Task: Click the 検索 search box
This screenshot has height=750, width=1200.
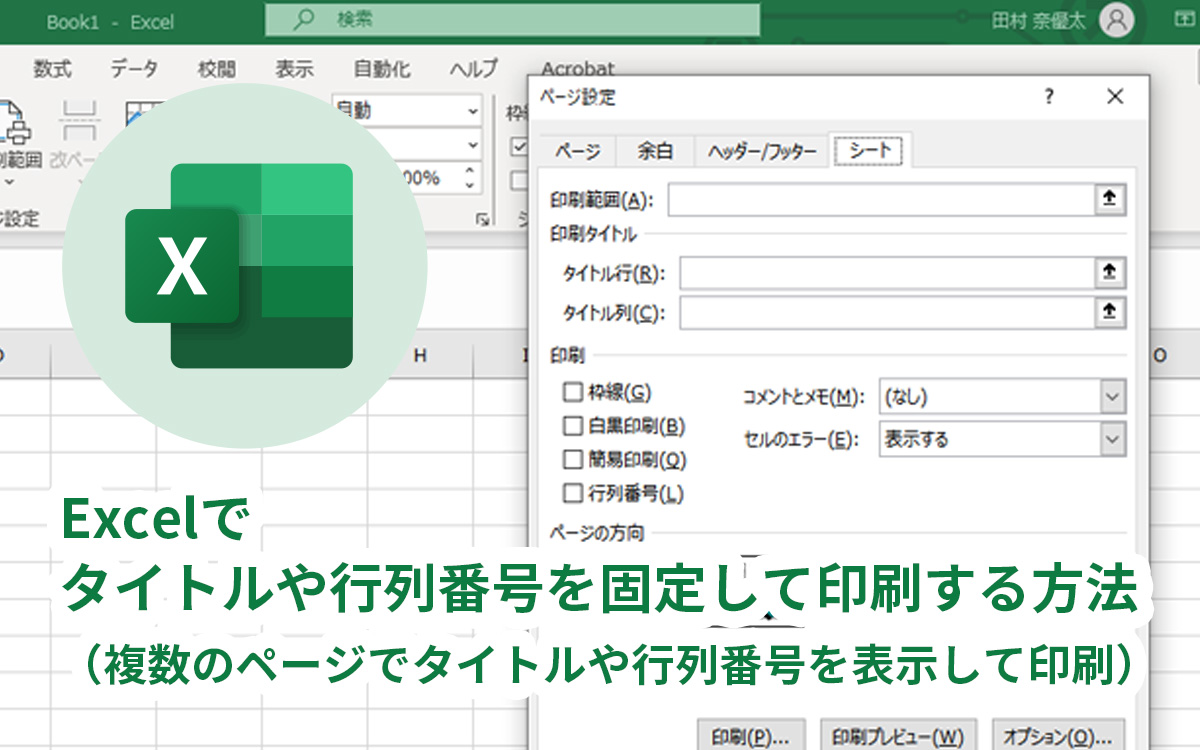Action: click(512, 20)
